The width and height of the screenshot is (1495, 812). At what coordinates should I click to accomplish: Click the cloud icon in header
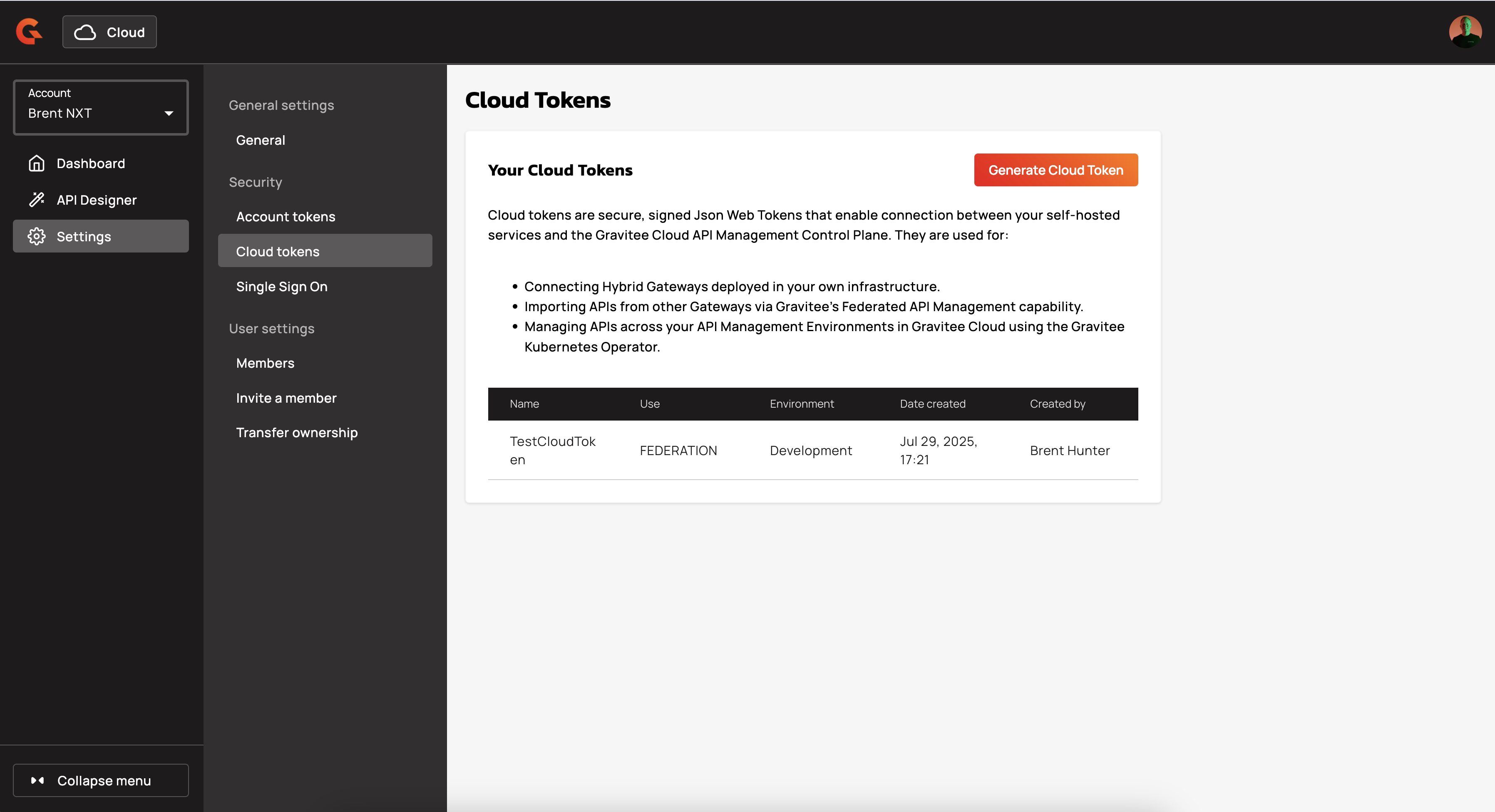click(x=85, y=32)
